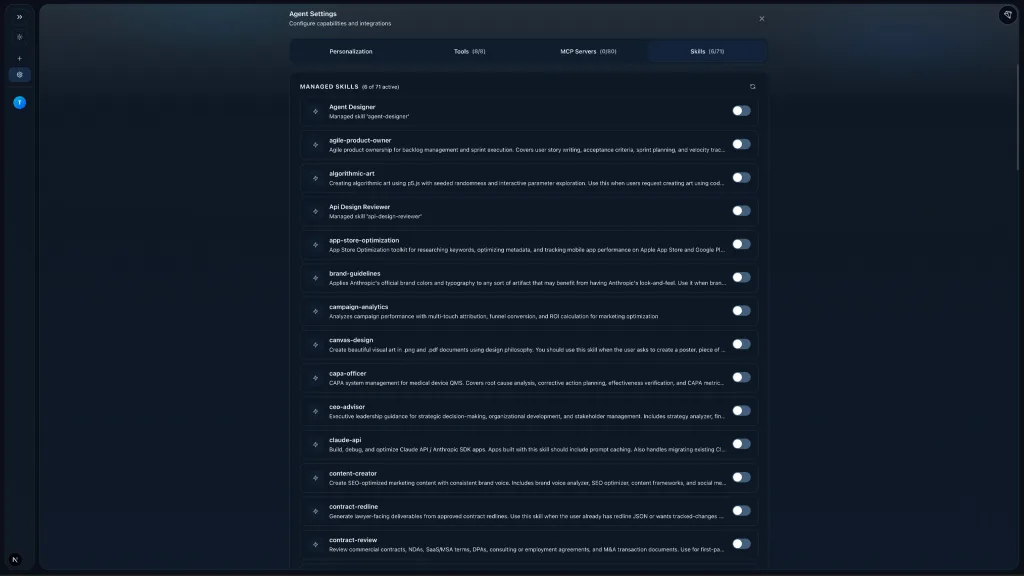
Task: Enable the Agent Designer skill toggle
Action: click(740, 111)
